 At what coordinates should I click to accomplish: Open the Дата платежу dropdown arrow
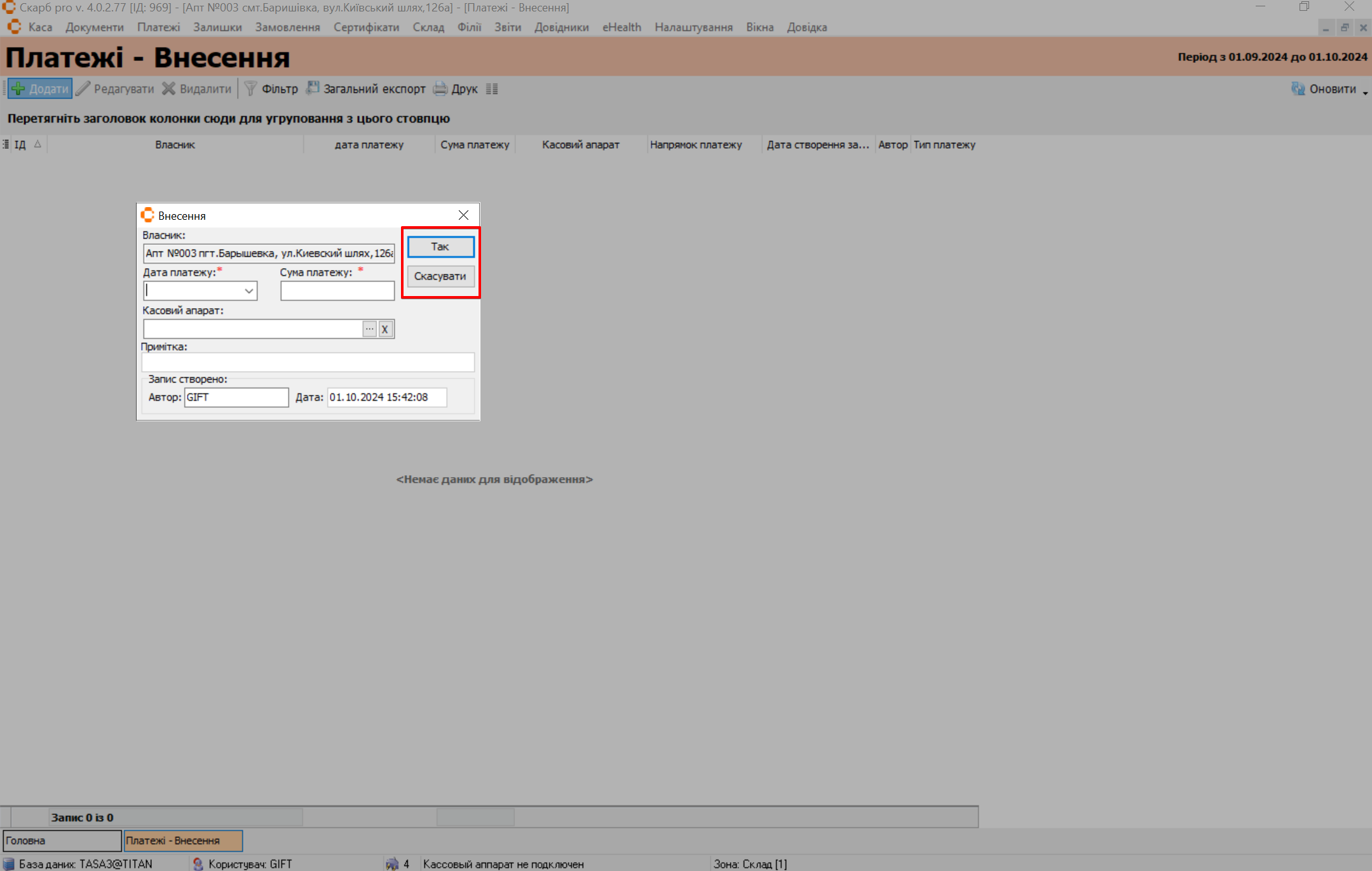(x=249, y=291)
